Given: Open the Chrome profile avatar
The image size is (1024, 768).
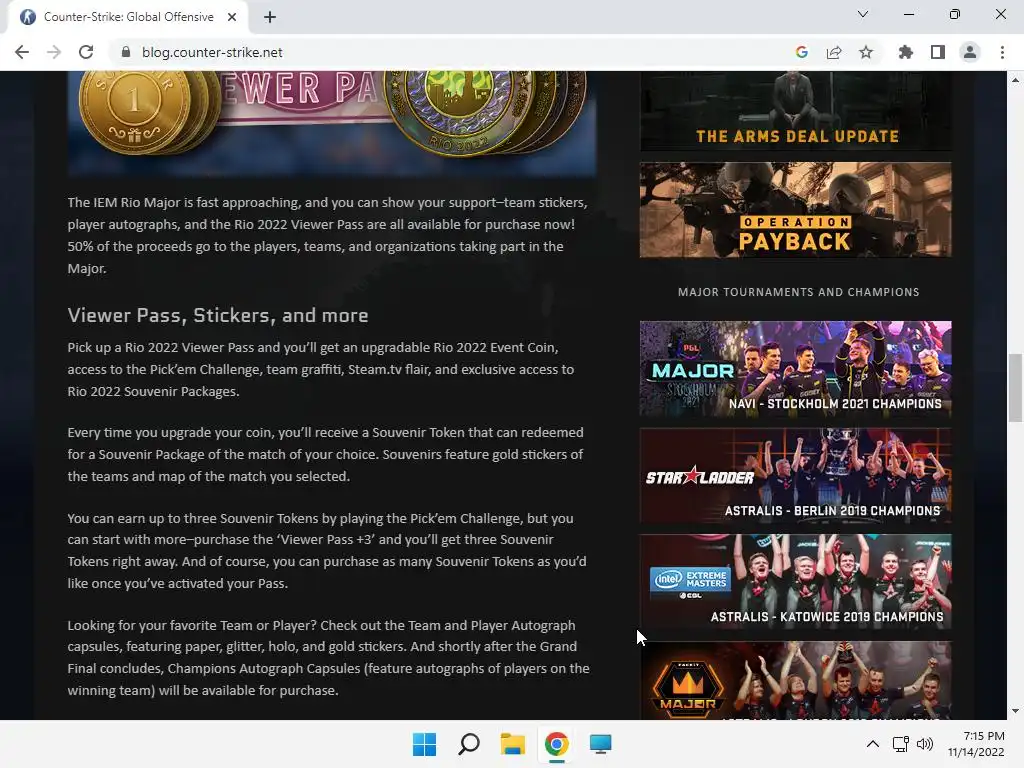Looking at the screenshot, I should [x=970, y=52].
